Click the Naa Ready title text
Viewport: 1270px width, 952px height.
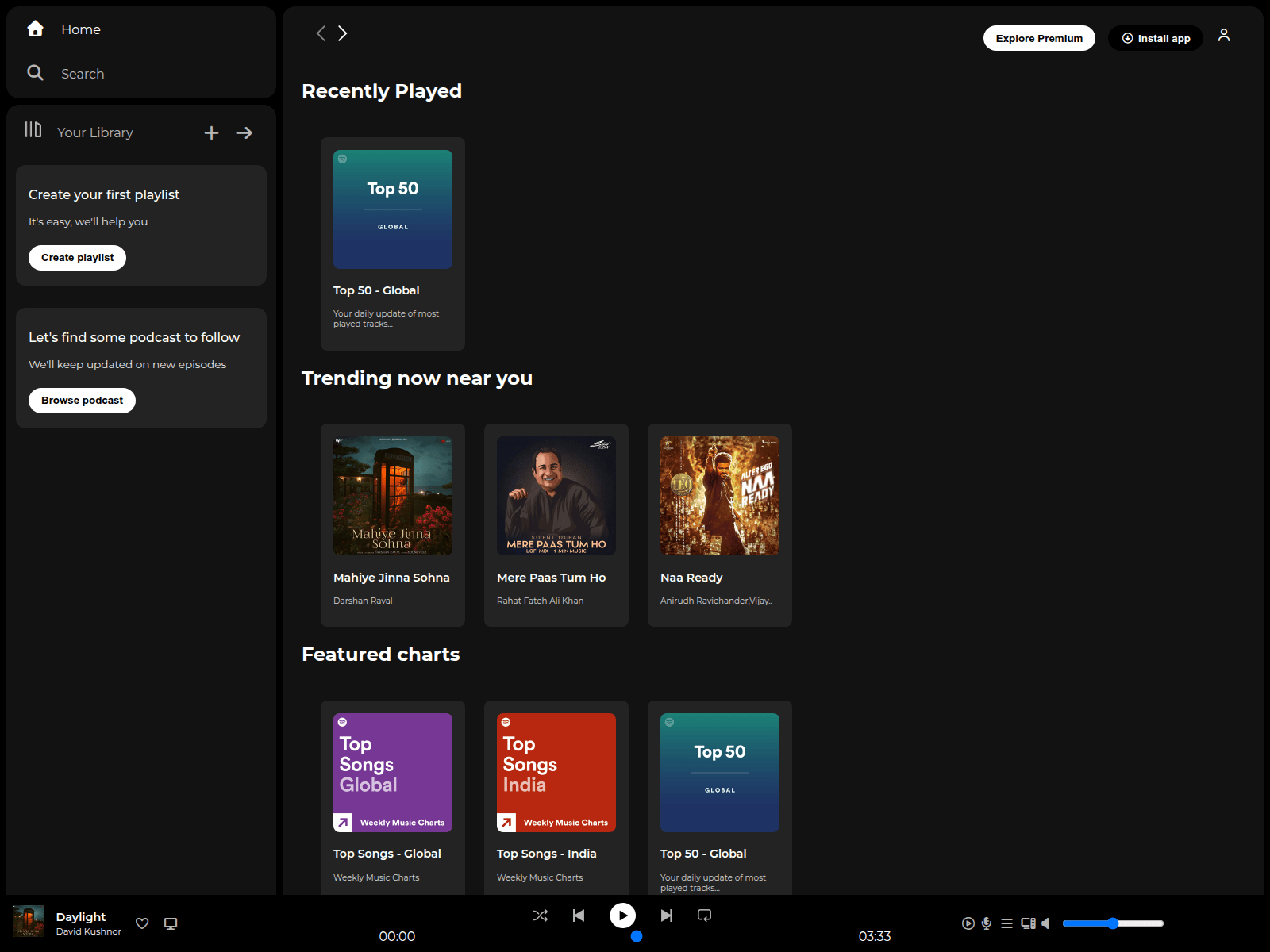[691, 578]
